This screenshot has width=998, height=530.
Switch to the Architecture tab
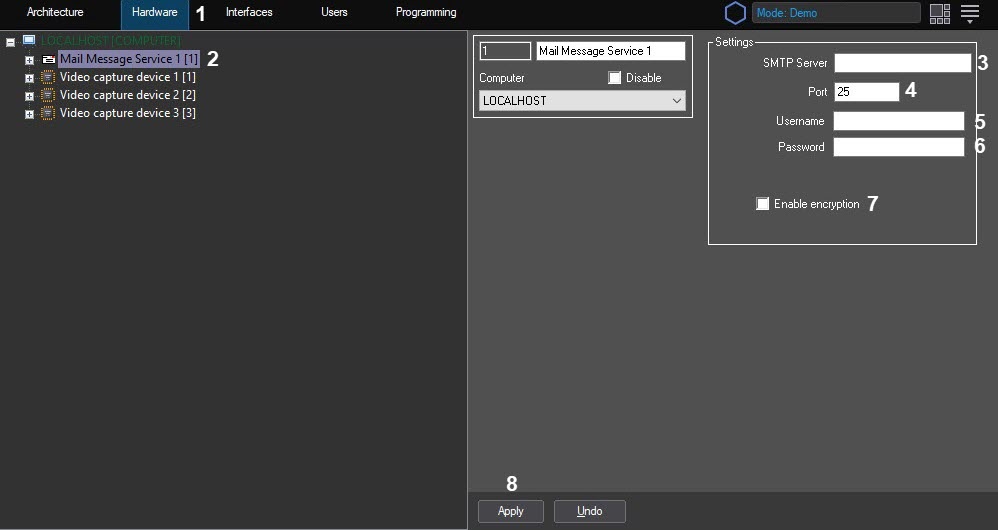tap(55, 12)
